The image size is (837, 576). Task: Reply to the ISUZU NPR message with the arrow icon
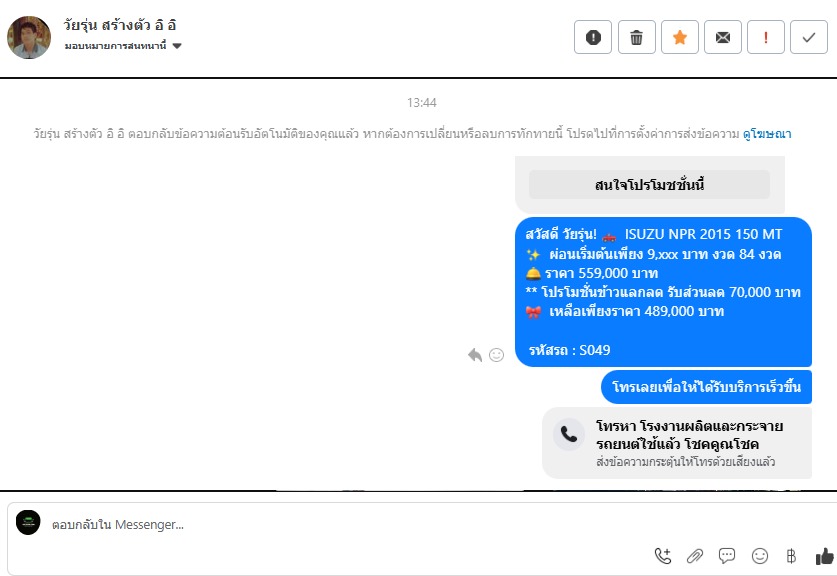coord(475,354)
